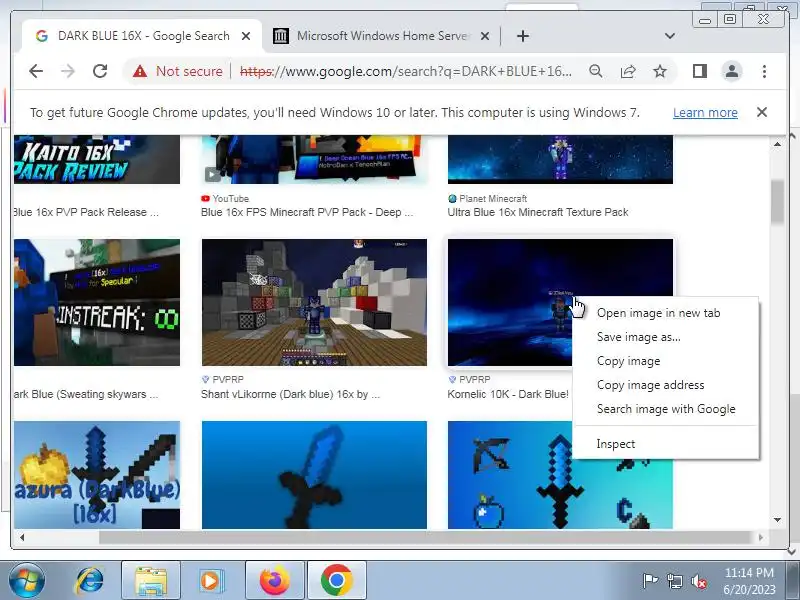Open Windows Explorer folder in taskbar

(151, 581)
